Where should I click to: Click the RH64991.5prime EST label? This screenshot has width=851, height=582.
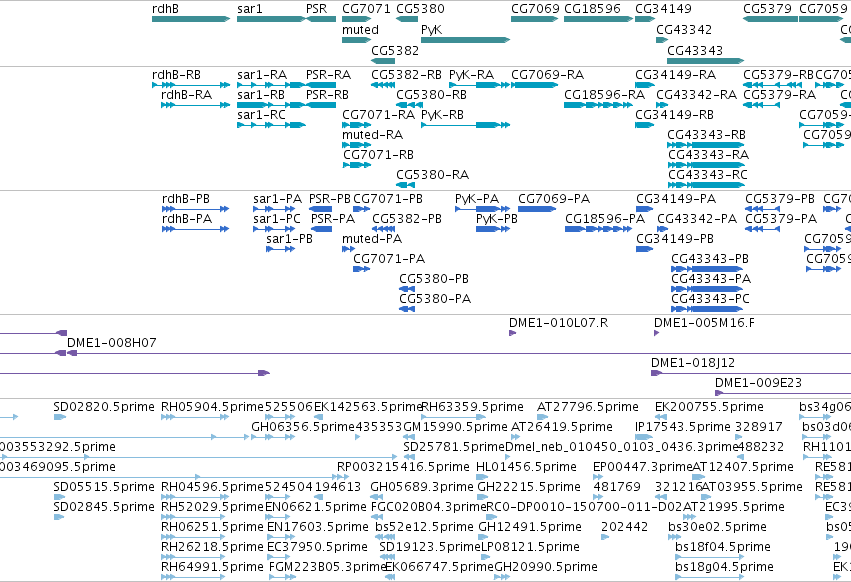(212, 567)
